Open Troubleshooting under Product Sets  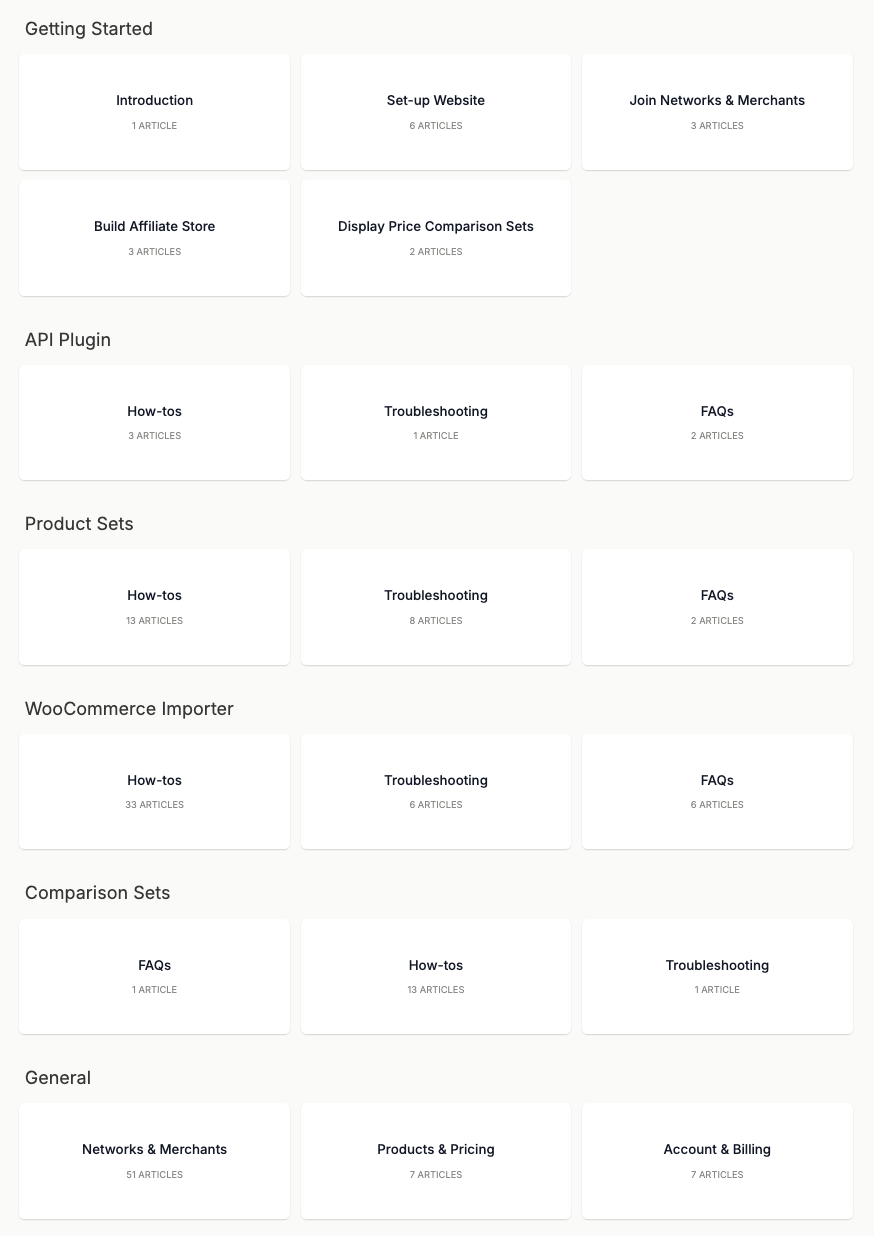(x=436, y=607)
